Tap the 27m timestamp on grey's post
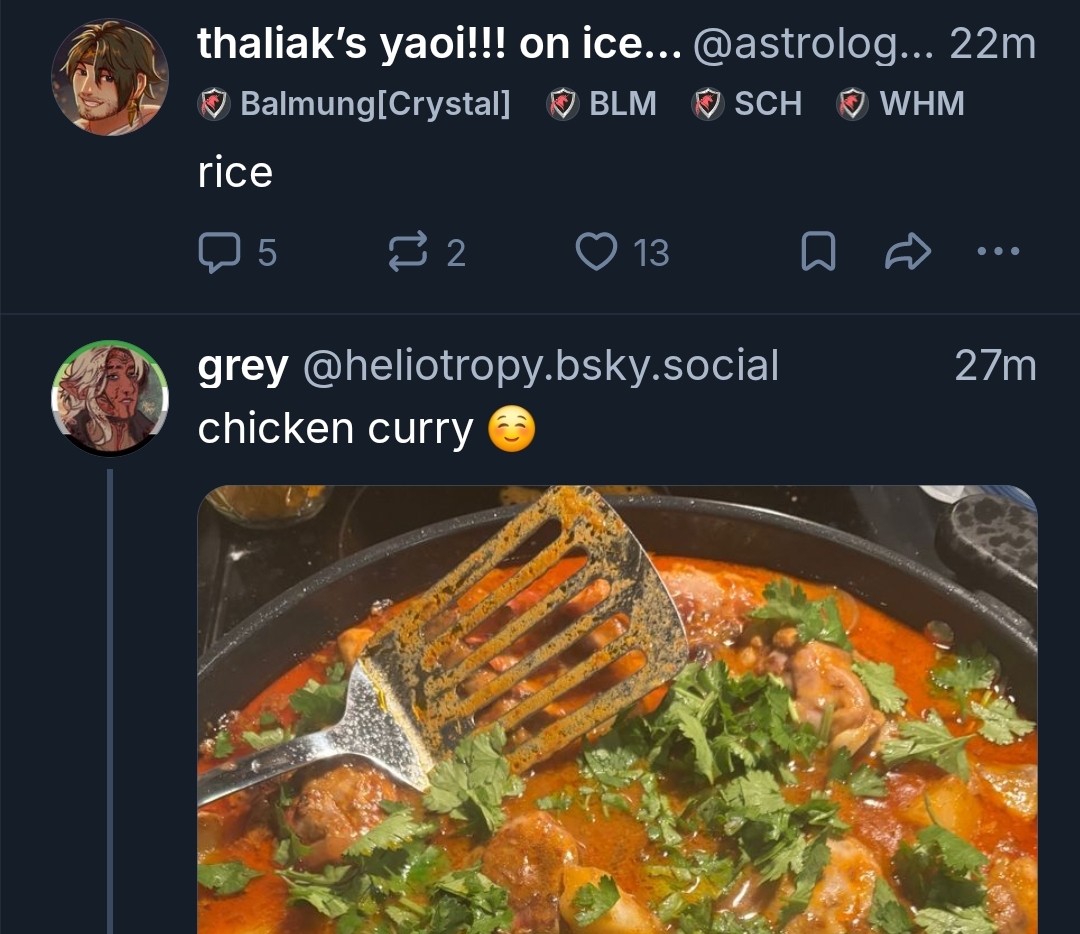 [995, 367]
